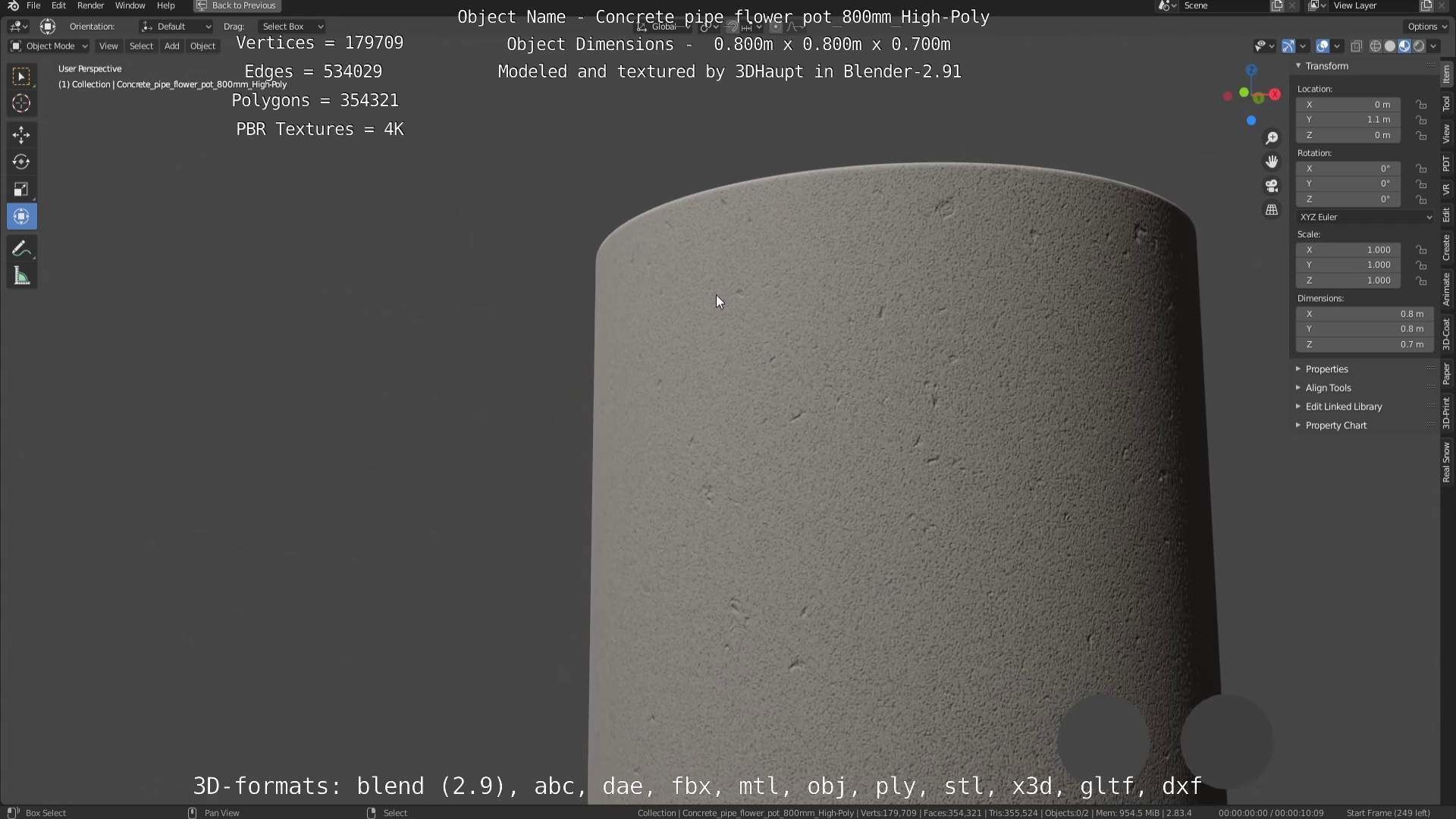Viewport: 1456px width, 819px height.
Task: Toggle viewport gizmos display
Action: [1288, 46]
